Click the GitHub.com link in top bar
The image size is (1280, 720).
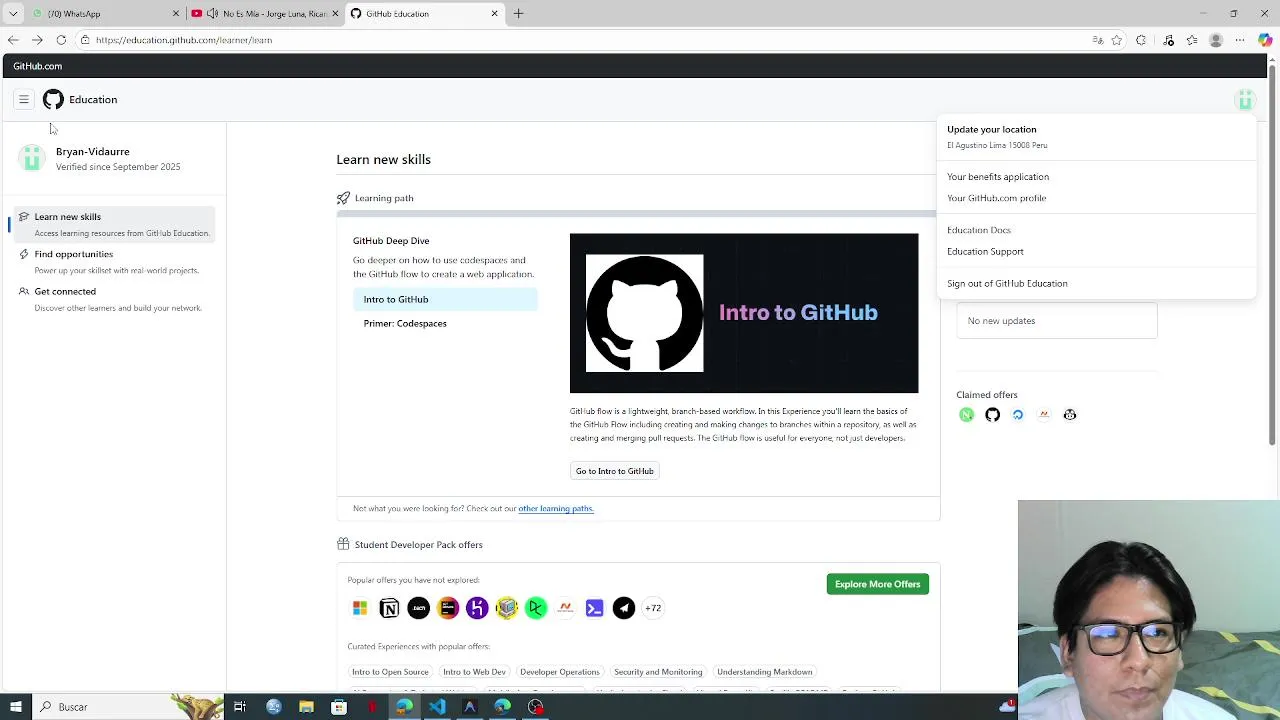pyautogui.click(x=37, y=66)
